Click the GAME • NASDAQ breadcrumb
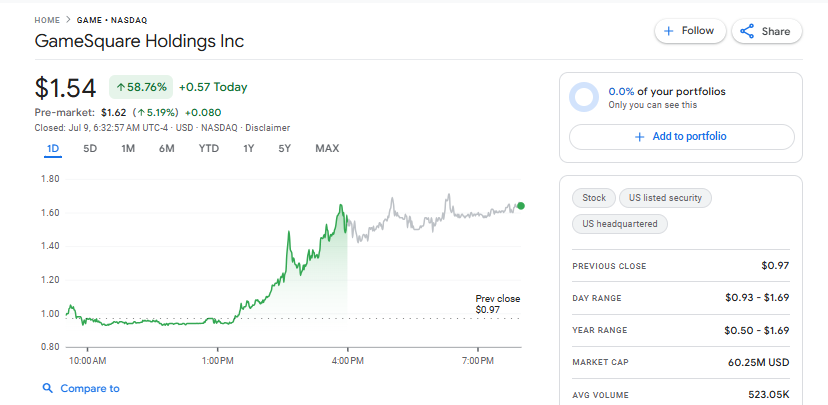This screenshot has width=828, height=405. pyautogui.click(x=112, y=21)
